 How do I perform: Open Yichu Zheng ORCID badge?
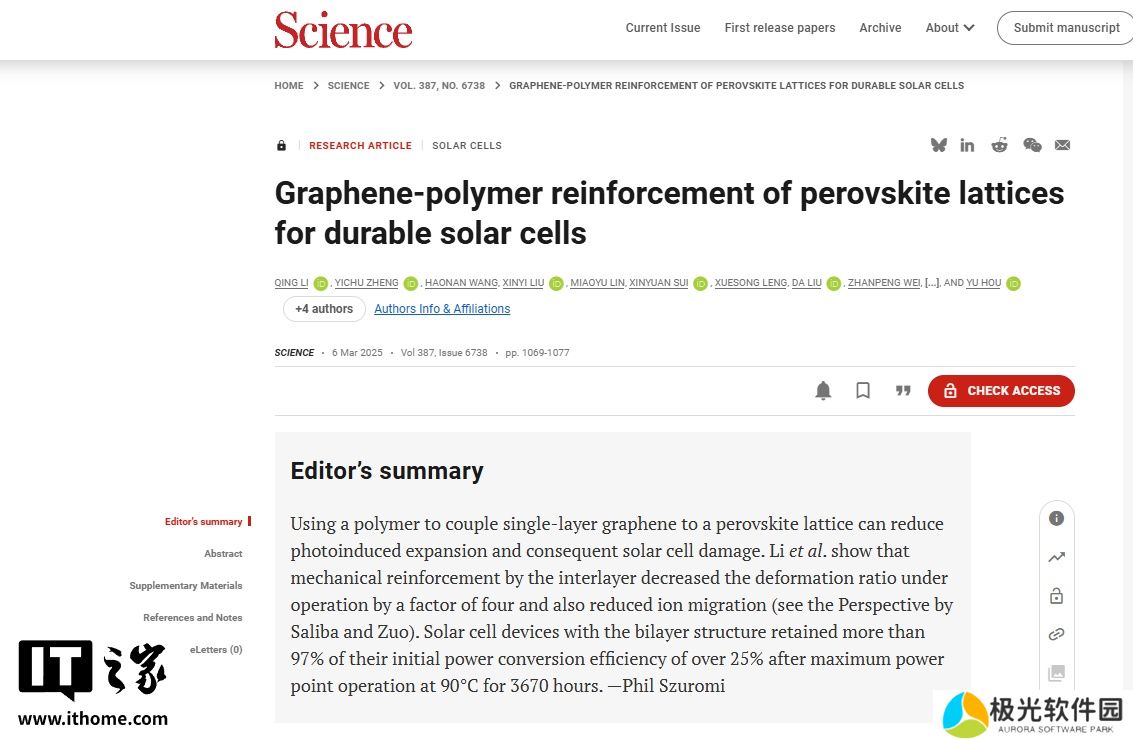(x=410, y=283)
